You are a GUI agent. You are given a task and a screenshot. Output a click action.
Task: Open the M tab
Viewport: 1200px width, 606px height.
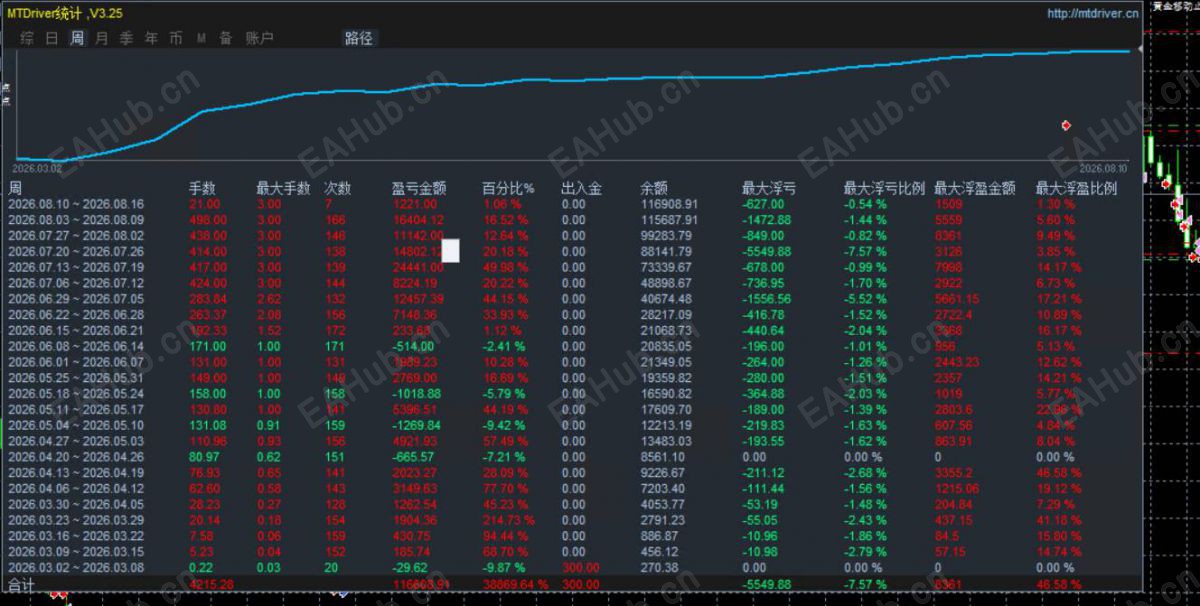tap(201, 38)
